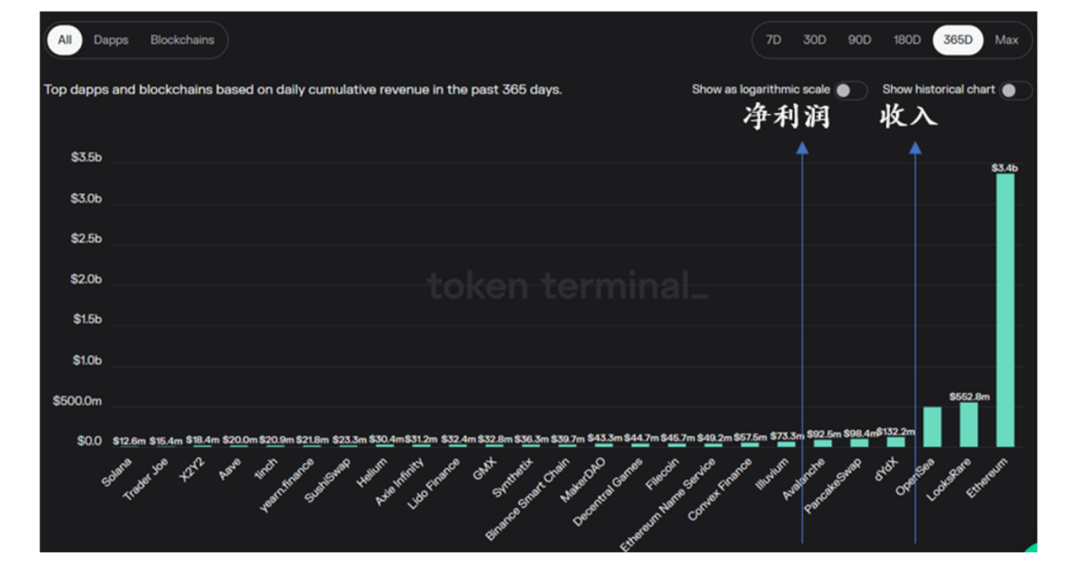Screen dimensions: 1080x565
Task: Switch to the Blockchains filter
Action: click(x=182, y=40)
